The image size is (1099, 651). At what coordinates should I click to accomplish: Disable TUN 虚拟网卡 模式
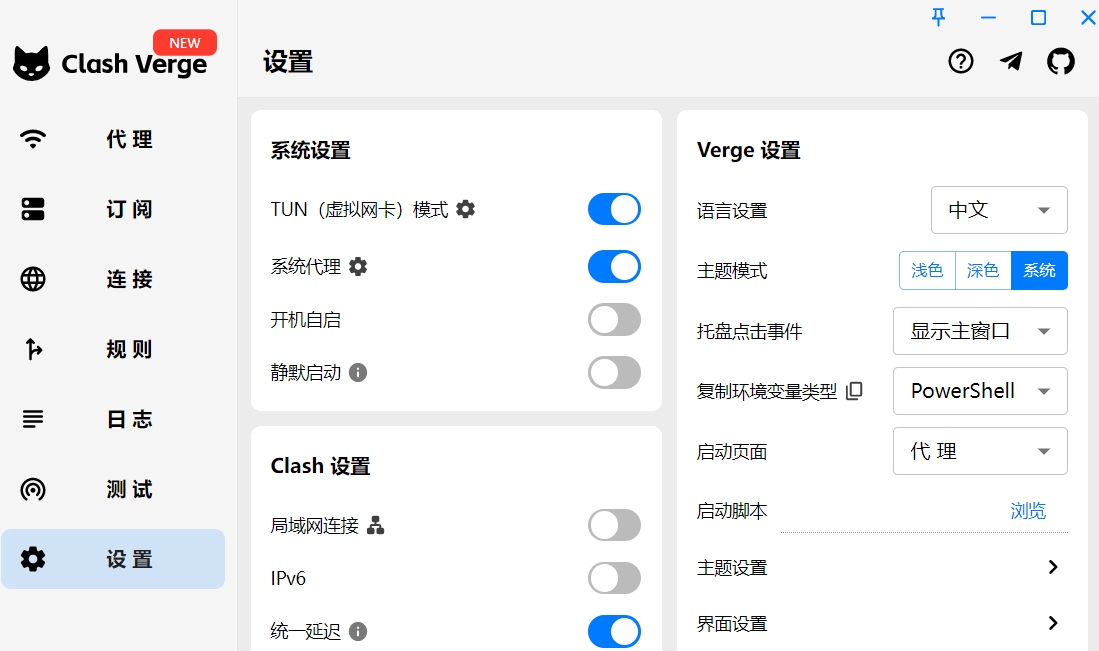coord(614,209)
